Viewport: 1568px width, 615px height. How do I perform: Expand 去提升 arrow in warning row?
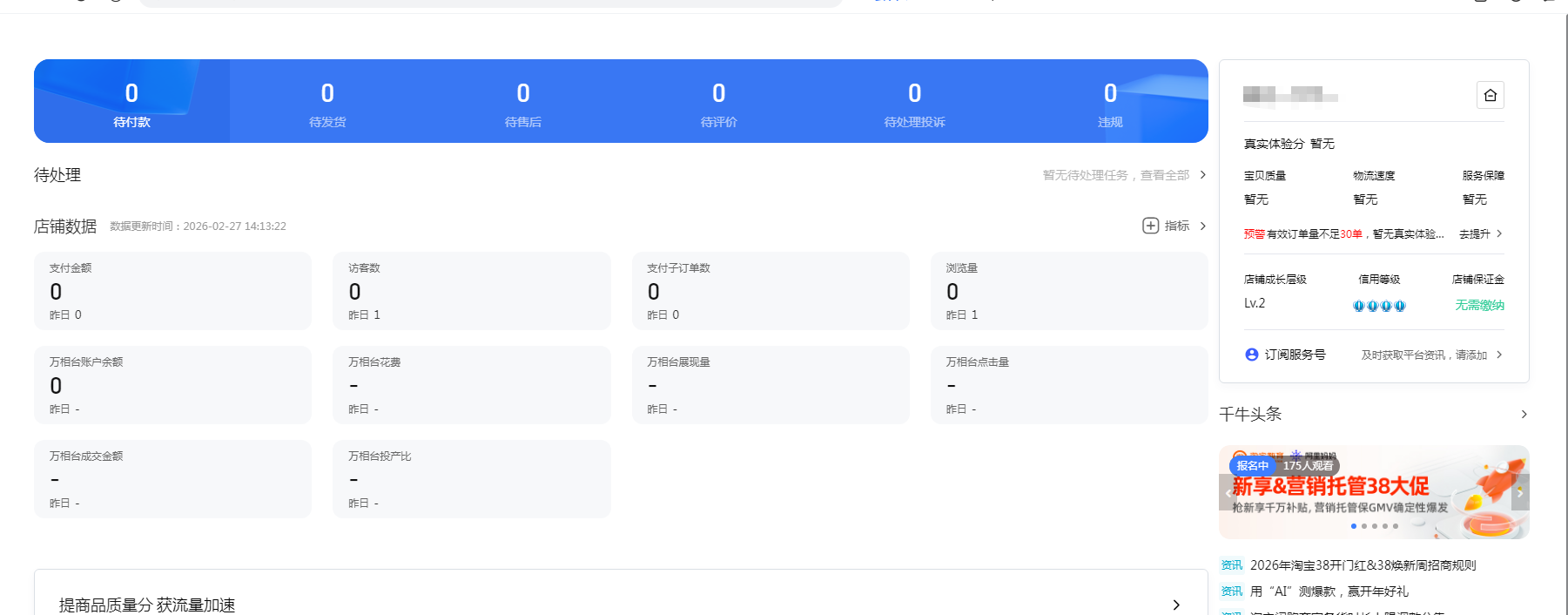[x=1499, y=233]
